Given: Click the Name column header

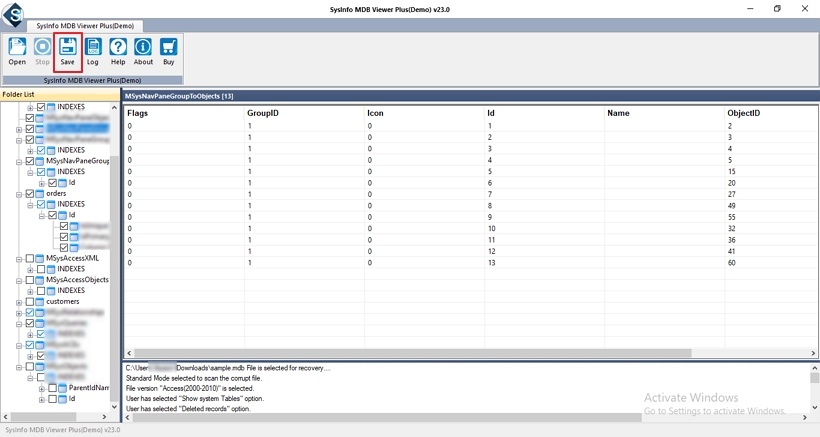Looking at the screenshot, I should [618, 113].
